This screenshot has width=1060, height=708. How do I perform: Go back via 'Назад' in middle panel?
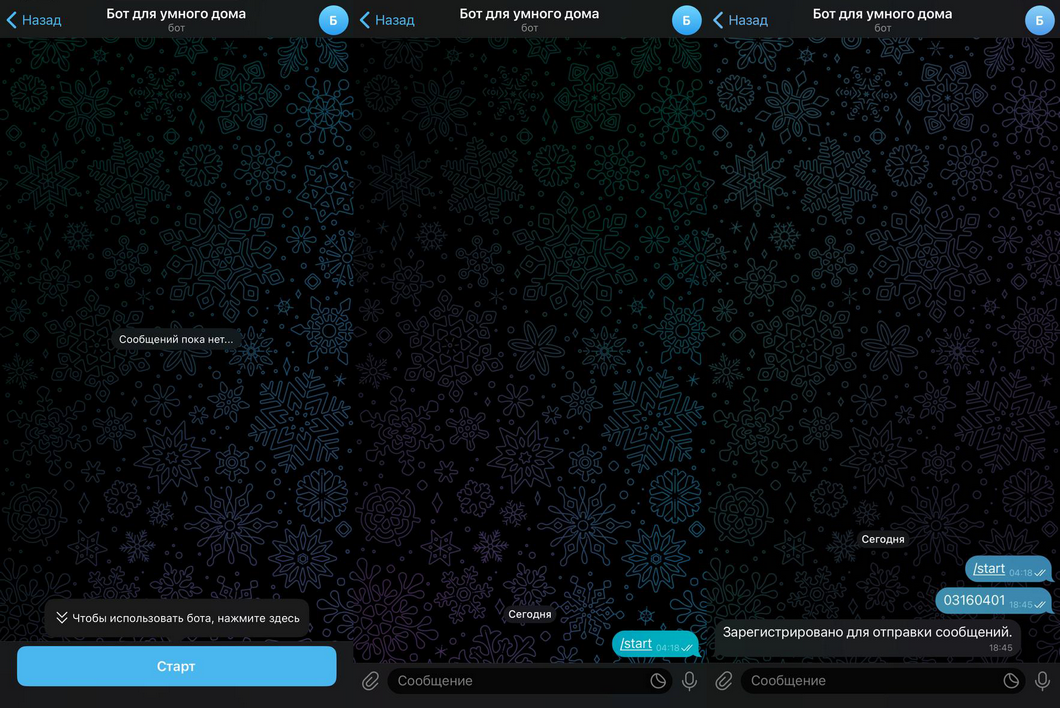click(x=388, y=20)
